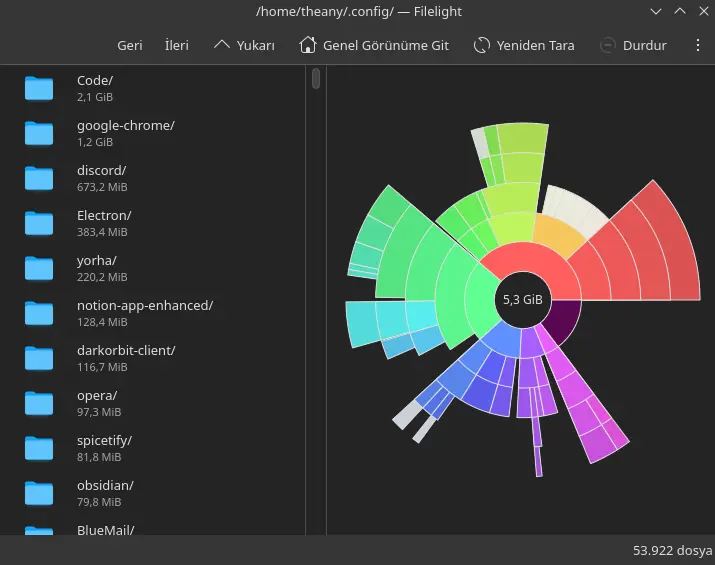
Task: Click the Geri back button
Action: [130, 46]
